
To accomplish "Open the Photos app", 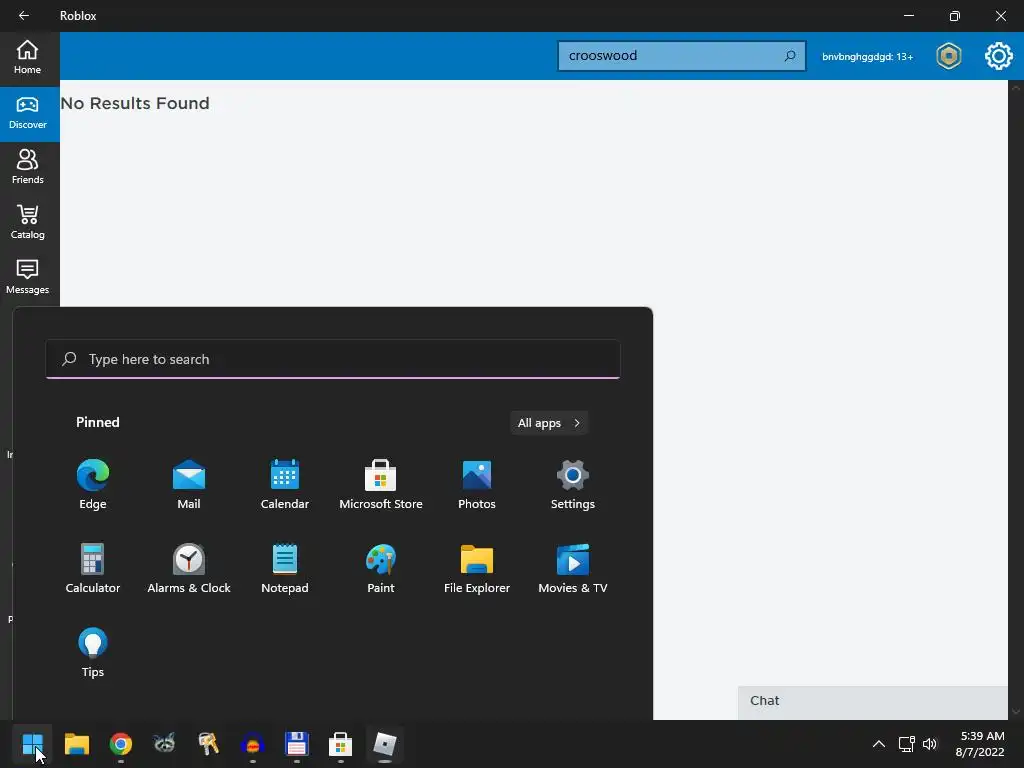I will point(477,484).
